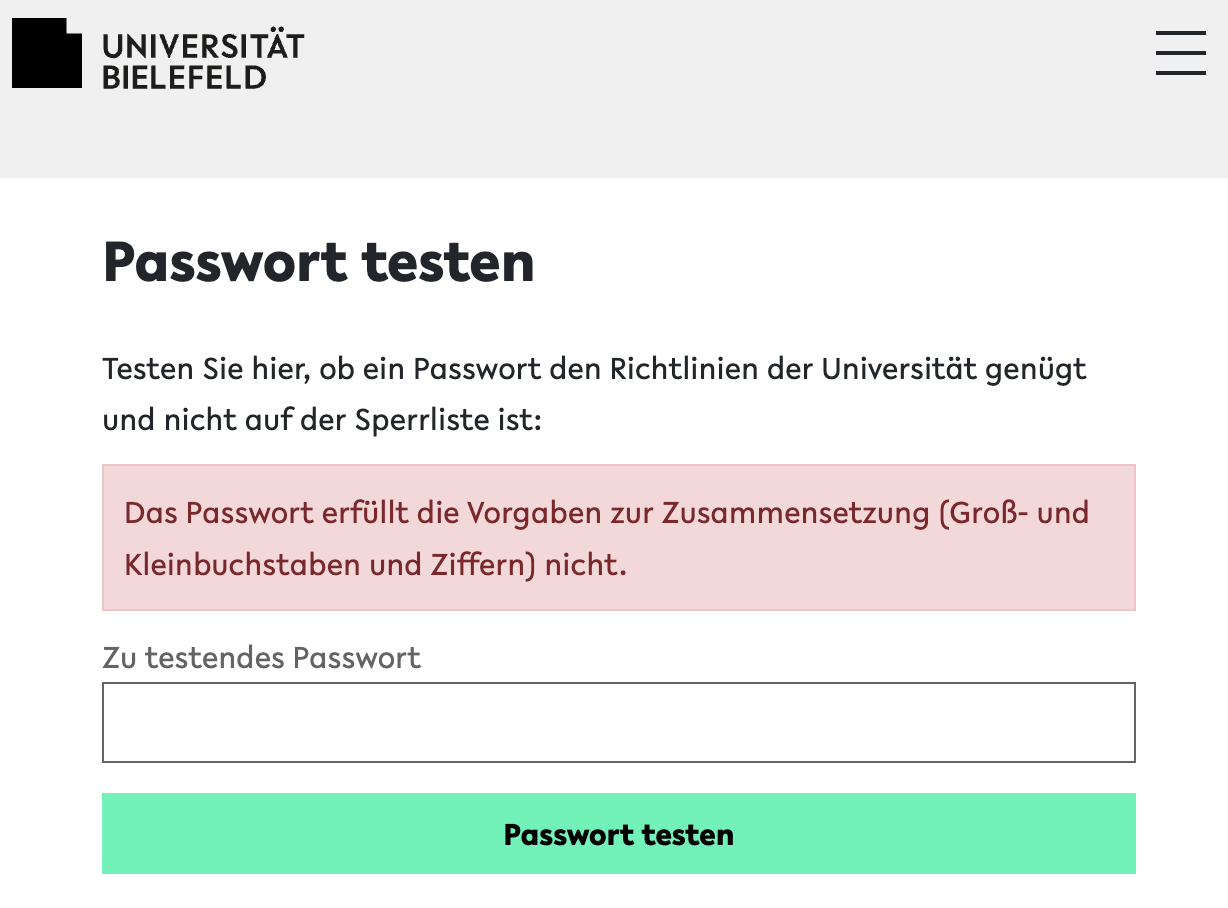Click the word BIELEFELD in the logo
Viewport: 1228px width, 908px height.
click(x=185, y=77)
